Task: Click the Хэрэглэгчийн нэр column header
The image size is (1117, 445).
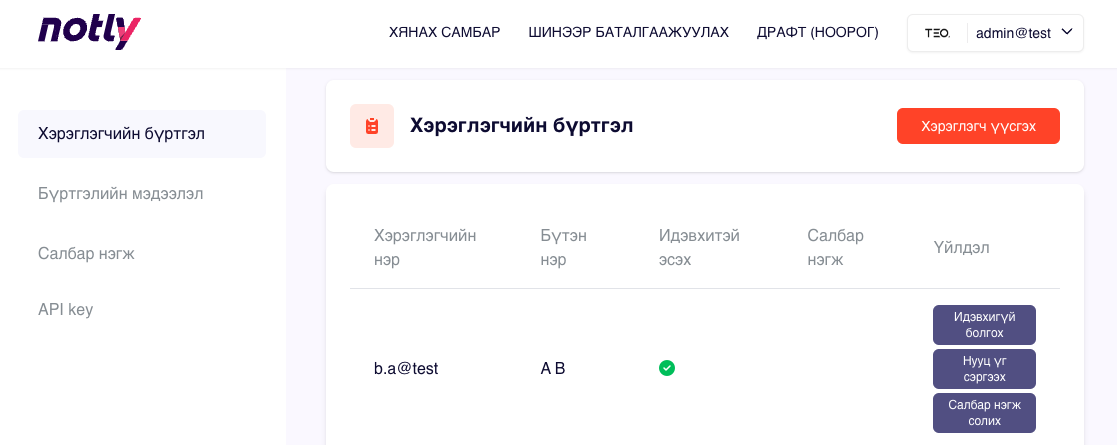Action: coord(424,247)
